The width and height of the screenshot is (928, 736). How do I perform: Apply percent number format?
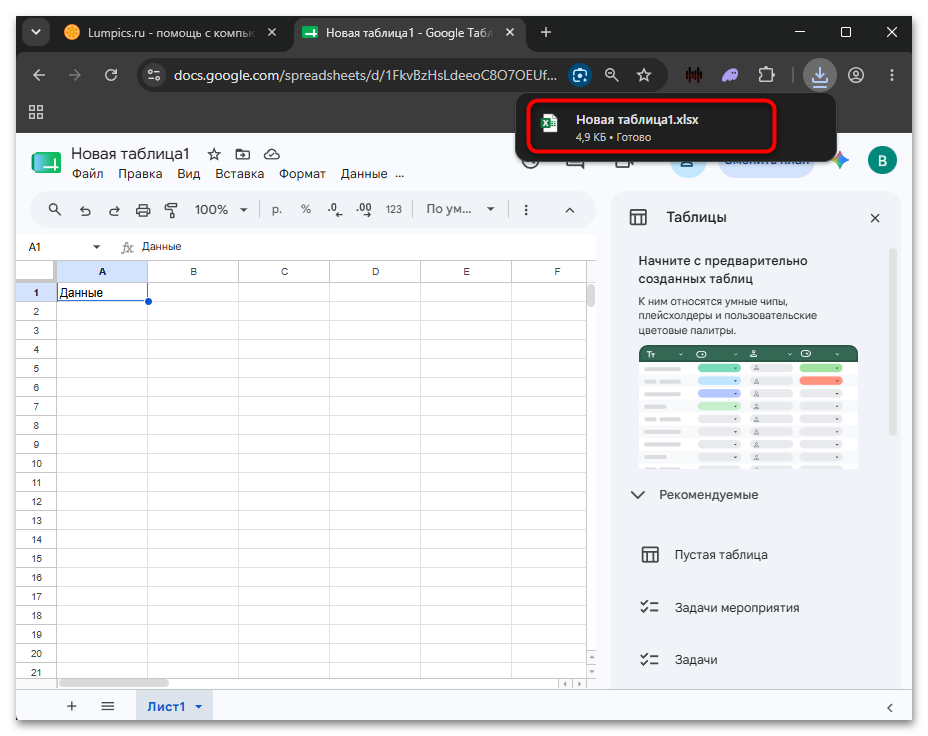305,209
